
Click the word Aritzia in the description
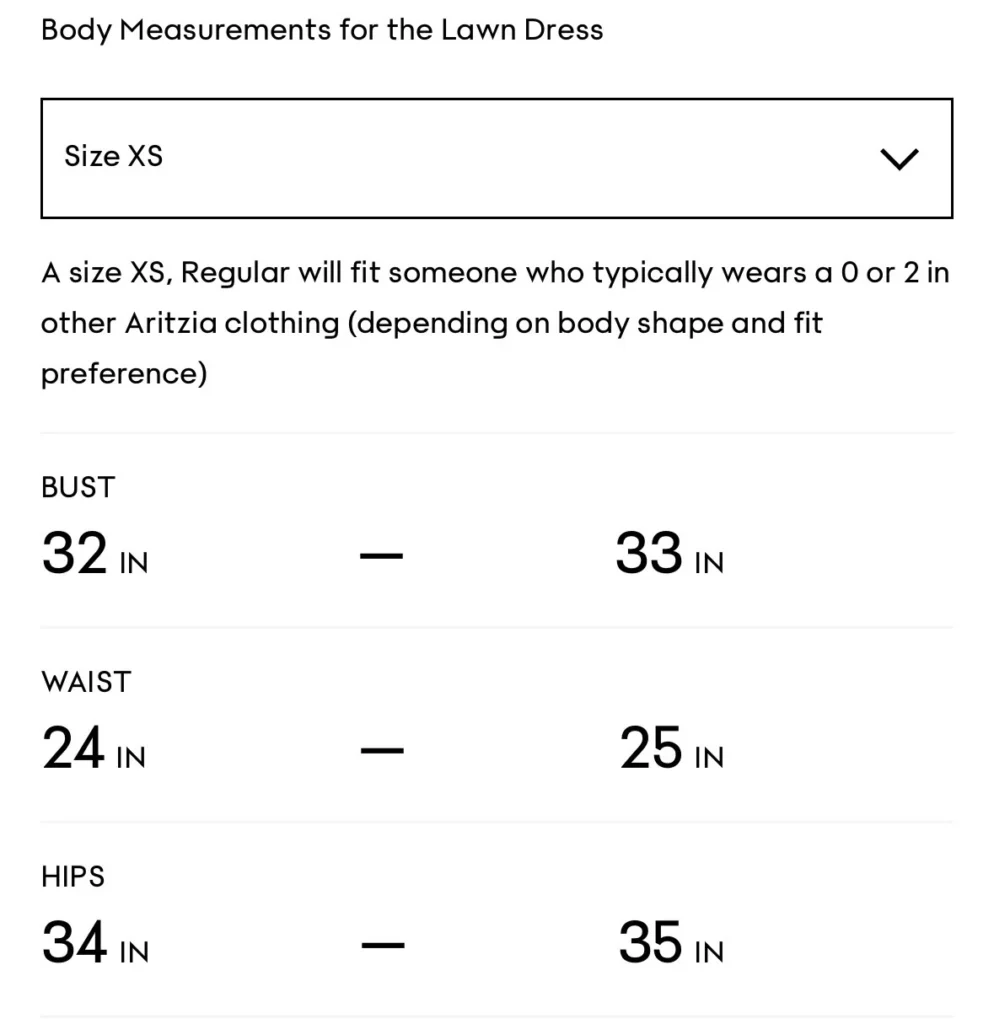(x=167, y=323)
